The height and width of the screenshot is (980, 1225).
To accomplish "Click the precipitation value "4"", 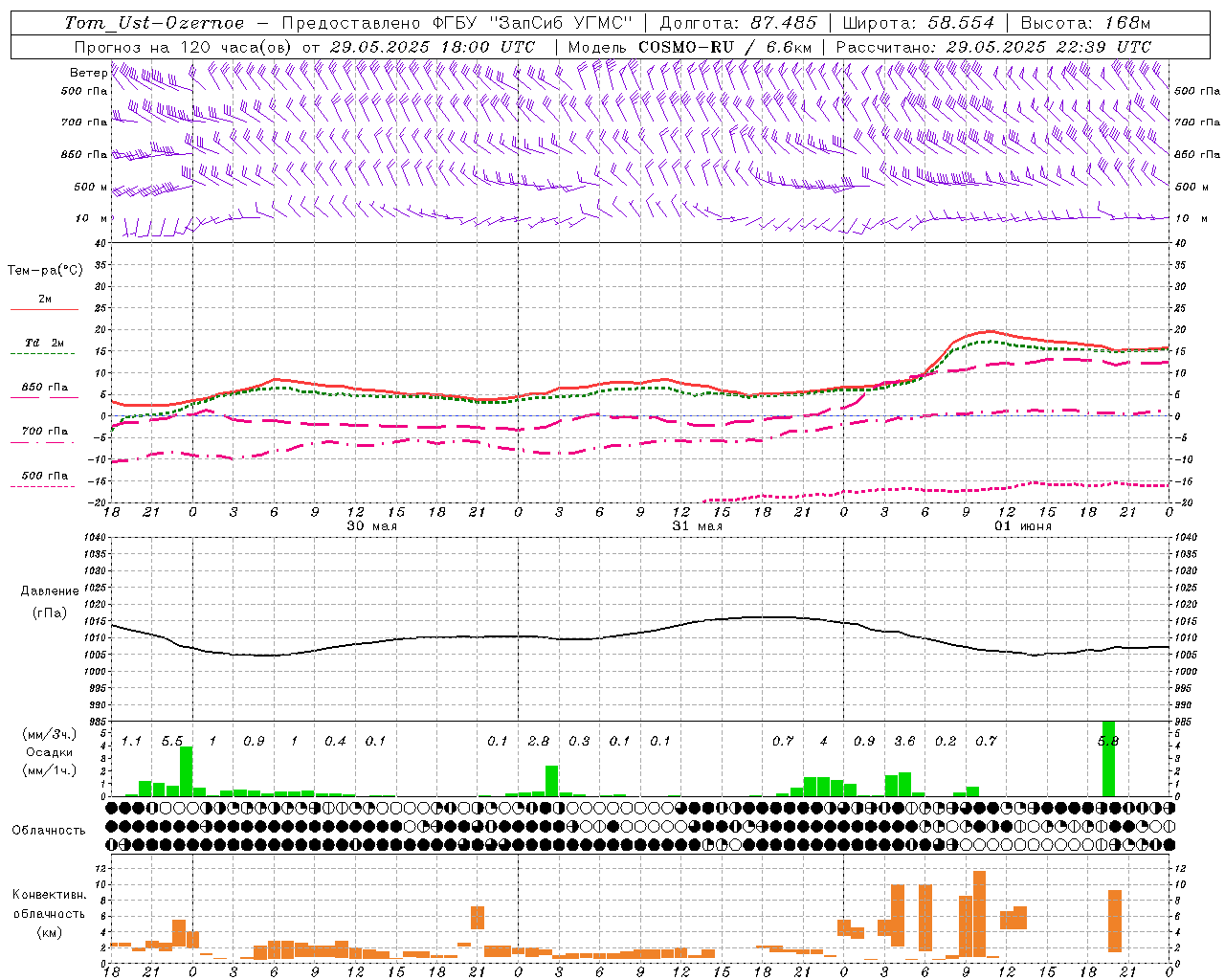I will click(823, 742).
